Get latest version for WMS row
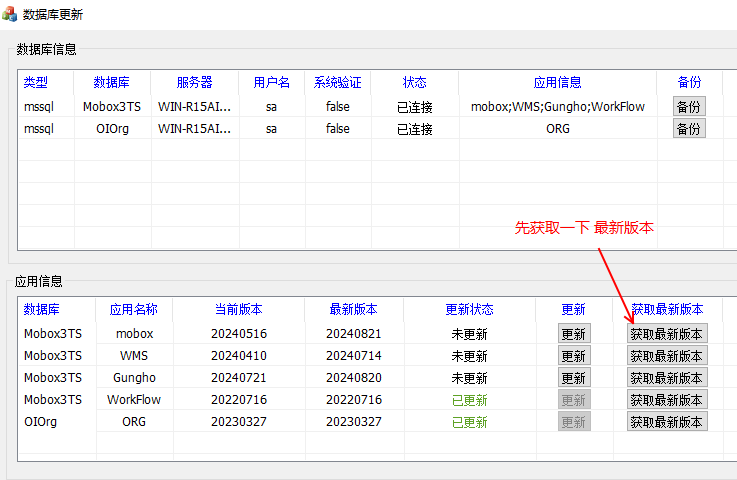The image size is (737, 480). 666,356
